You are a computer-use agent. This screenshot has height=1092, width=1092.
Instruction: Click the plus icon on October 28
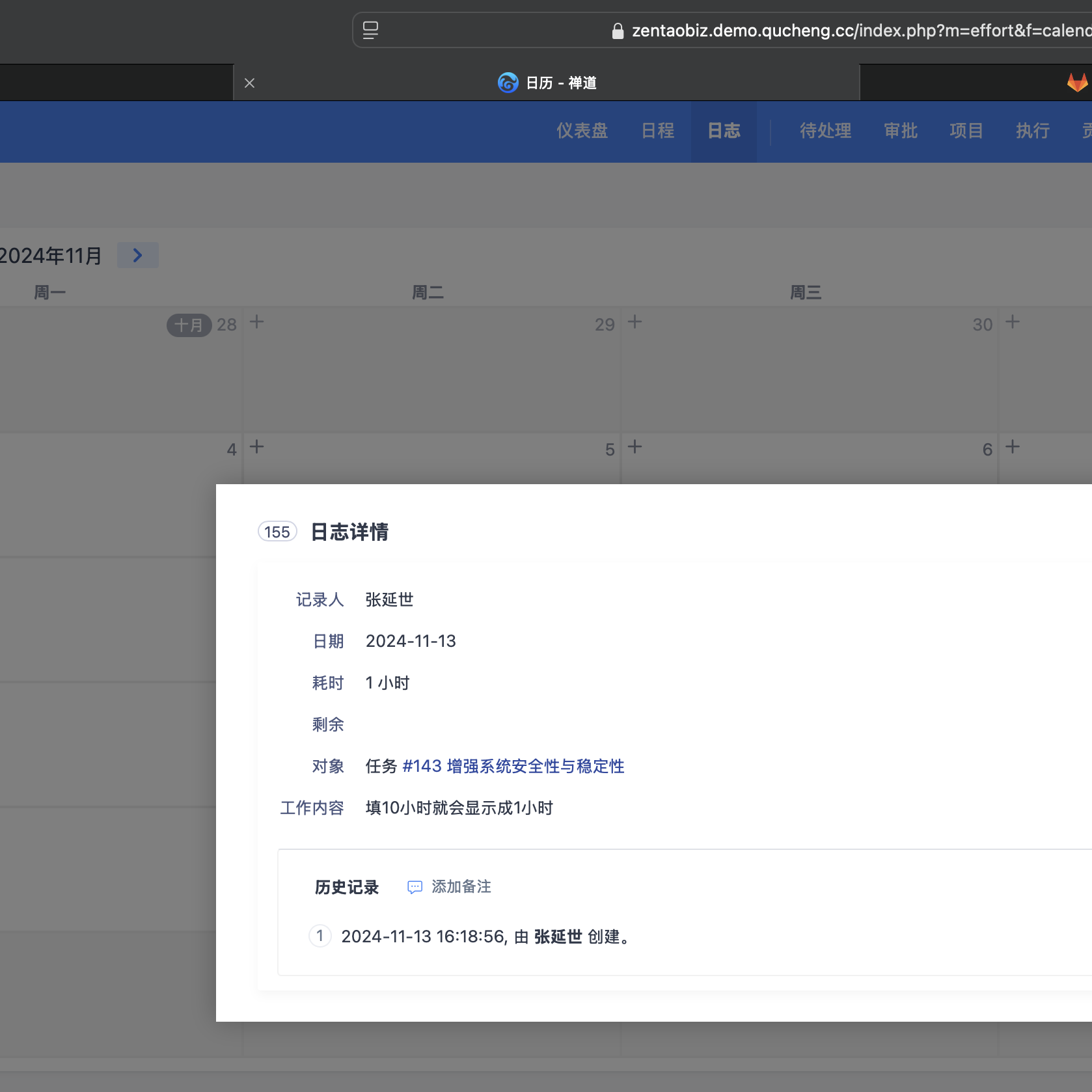(257, 322)
